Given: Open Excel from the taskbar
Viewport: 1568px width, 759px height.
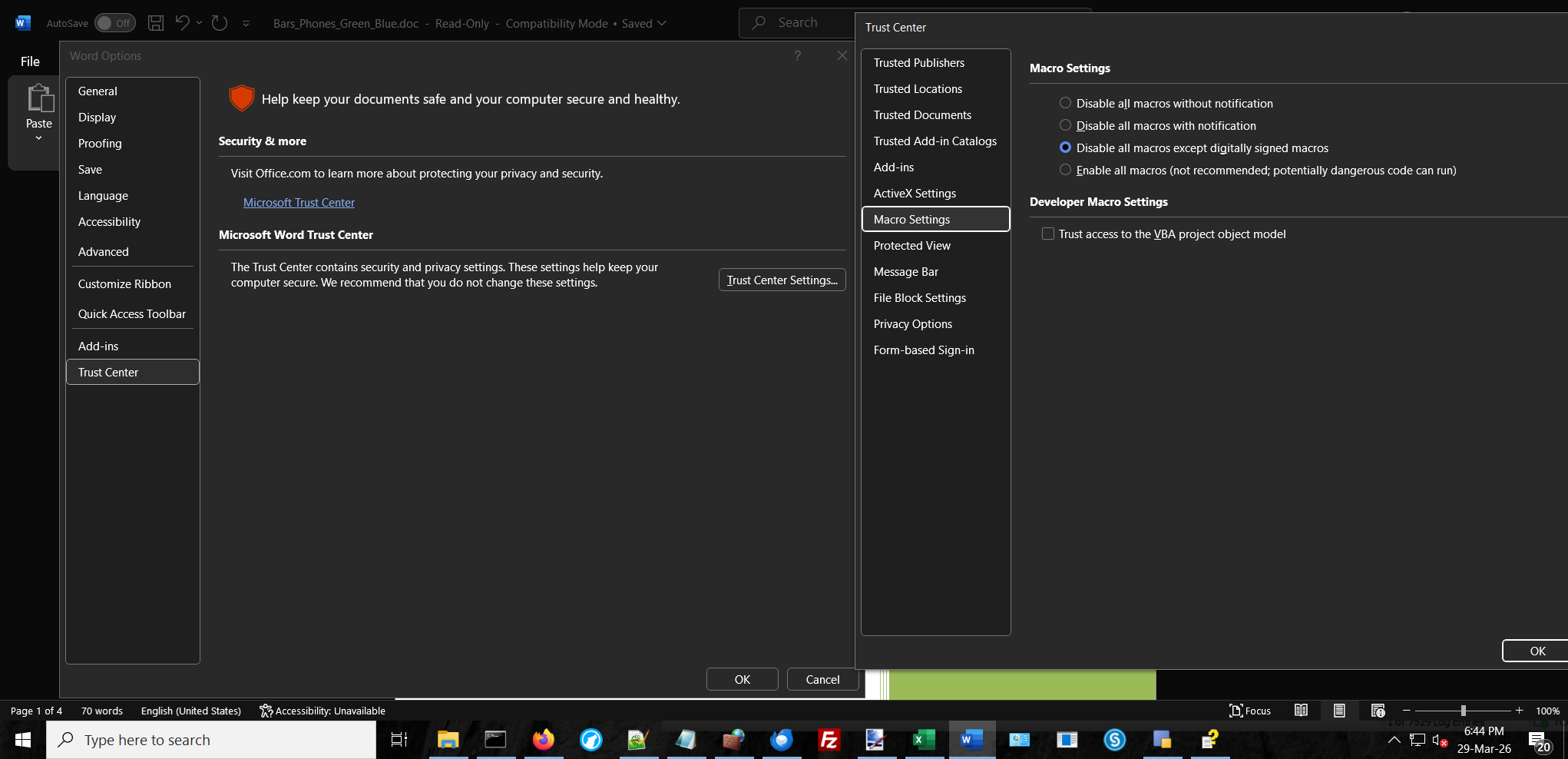Looking at the screenshot, I should coord(924,740).
